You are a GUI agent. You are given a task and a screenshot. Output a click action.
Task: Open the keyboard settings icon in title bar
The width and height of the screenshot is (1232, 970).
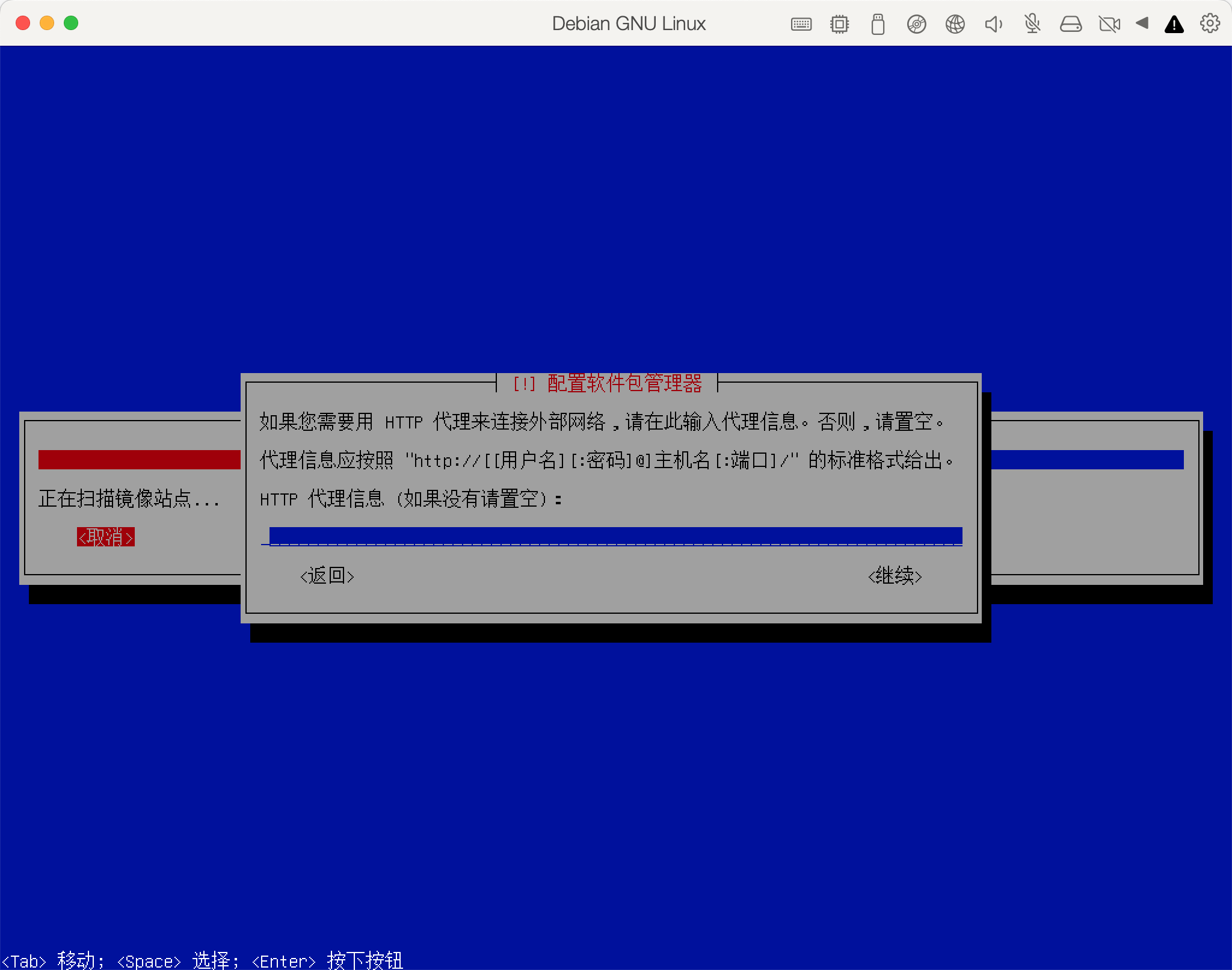point(801,24)
